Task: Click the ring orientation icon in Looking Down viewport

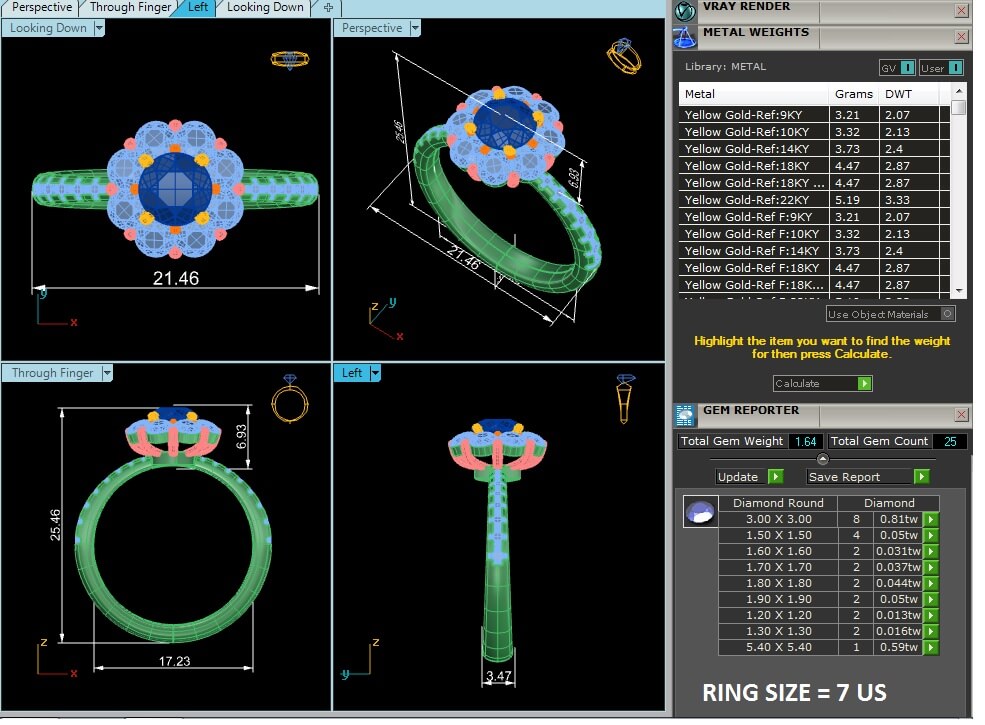Action: [289, 59]
